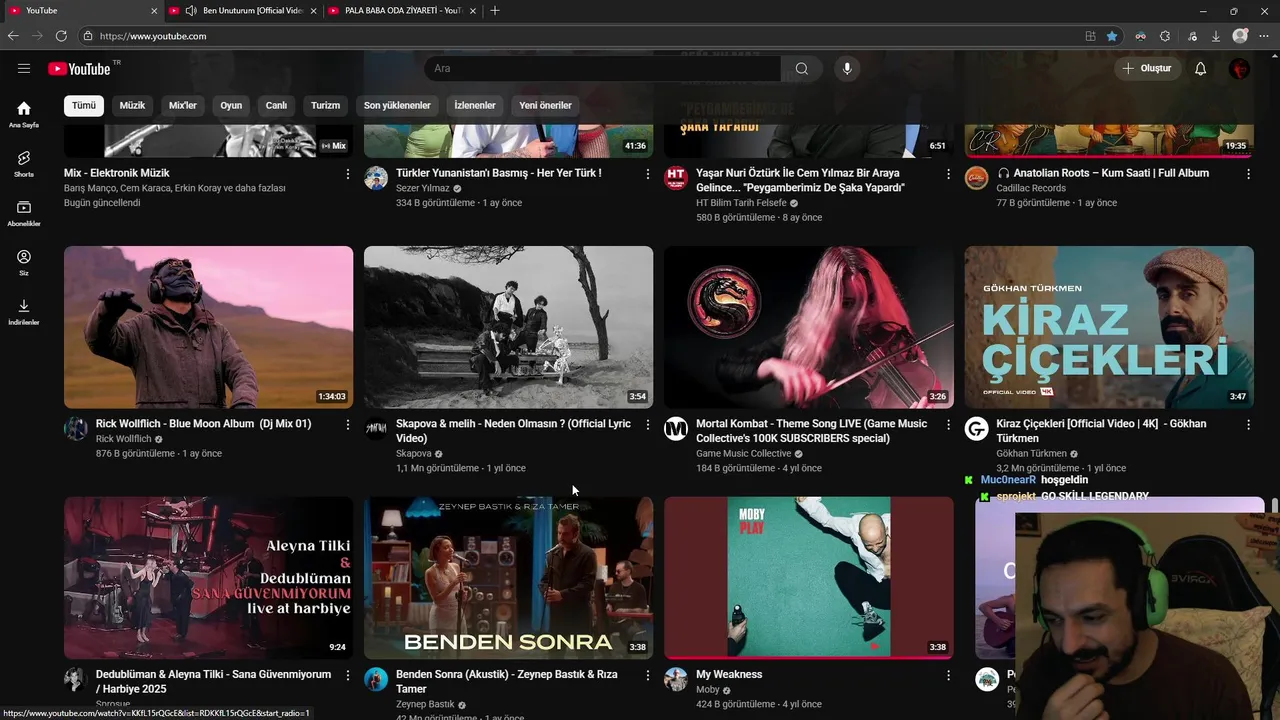Open options menu for Türkler Yunanistan'ı Basmış video
Viewport: 1280px width, 720px height.
(648, 174)
